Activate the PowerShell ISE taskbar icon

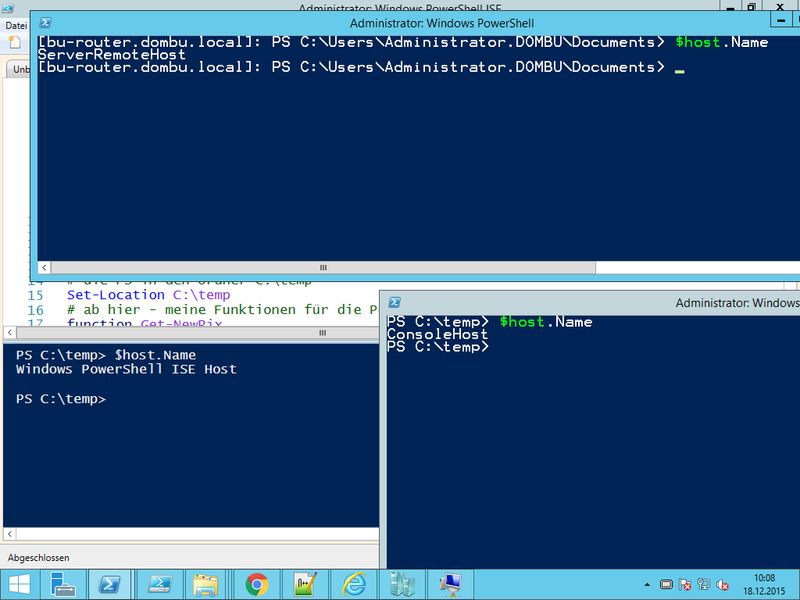pos(160,585)
